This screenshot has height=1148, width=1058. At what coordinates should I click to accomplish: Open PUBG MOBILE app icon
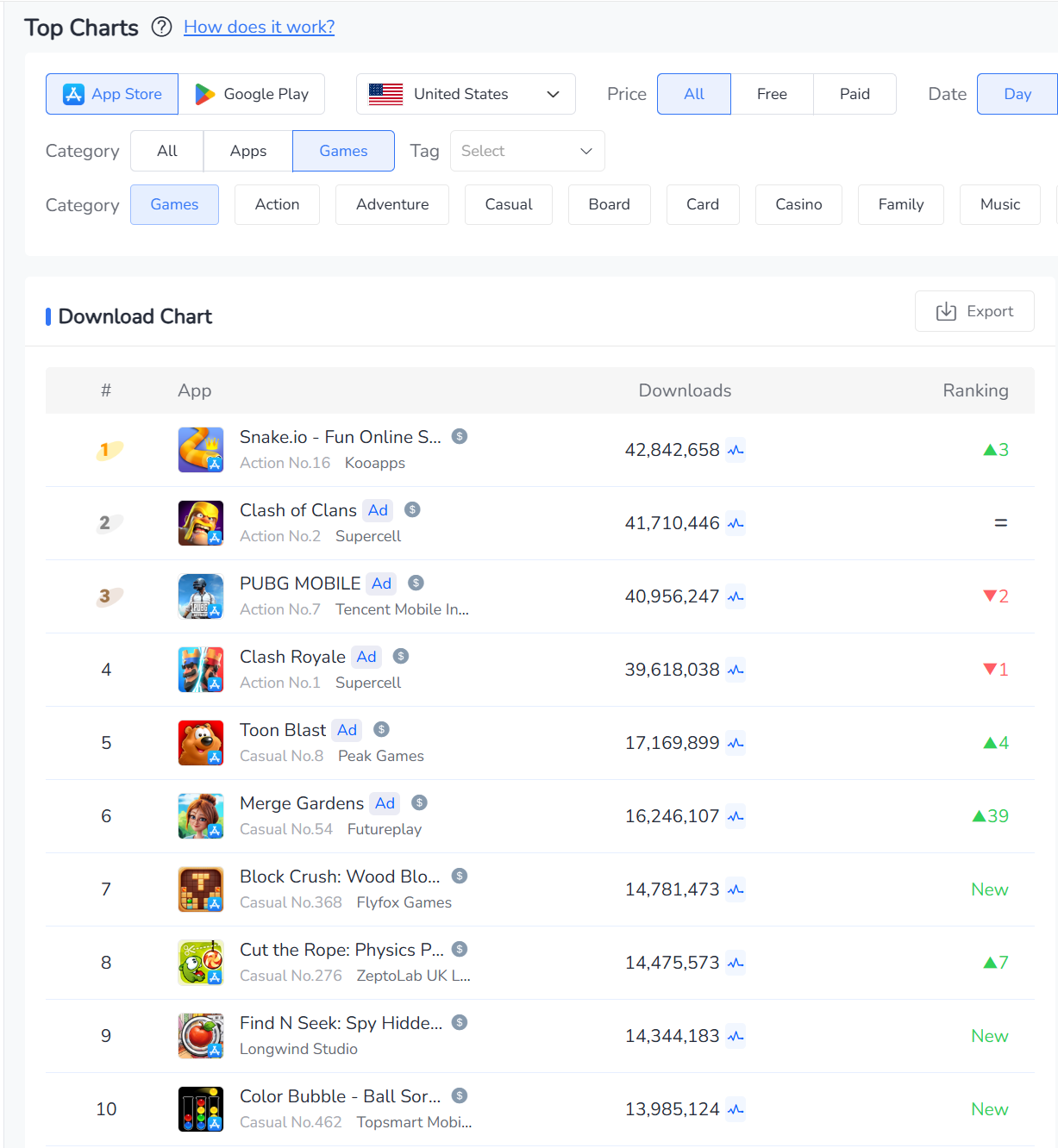[x=201, y=596]
